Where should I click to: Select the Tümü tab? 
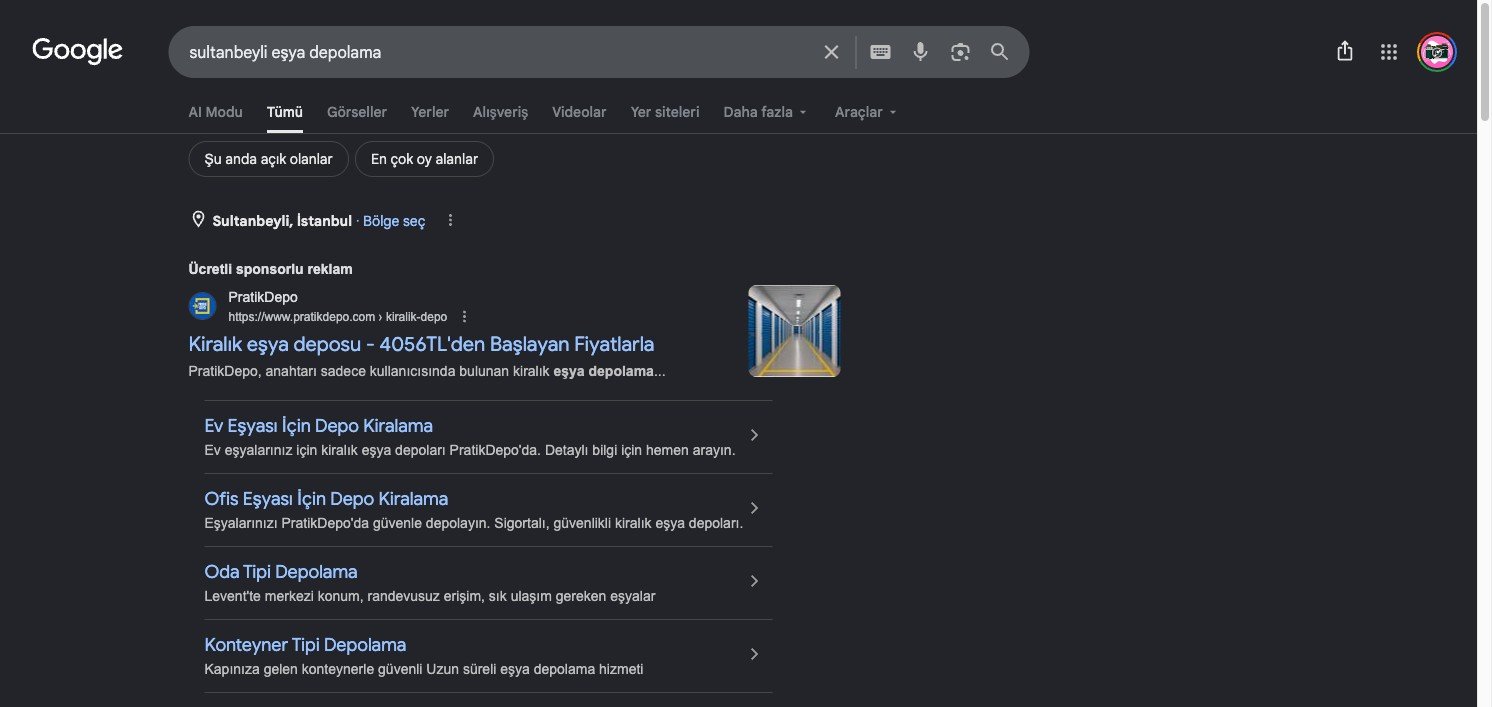pyautogui.click(x=284, y=112)
